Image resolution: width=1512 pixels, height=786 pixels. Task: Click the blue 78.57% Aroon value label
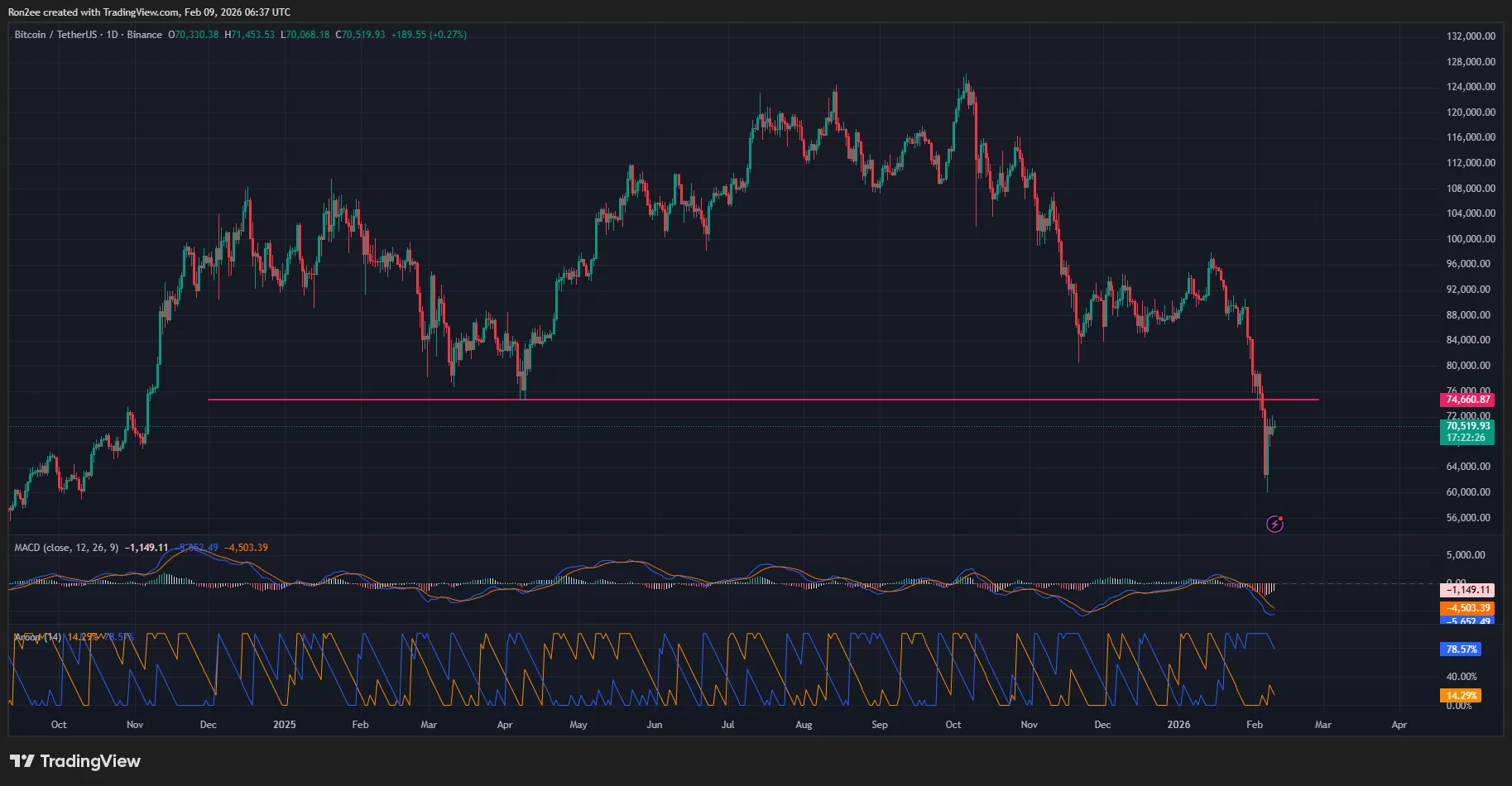click(1460, 650)
